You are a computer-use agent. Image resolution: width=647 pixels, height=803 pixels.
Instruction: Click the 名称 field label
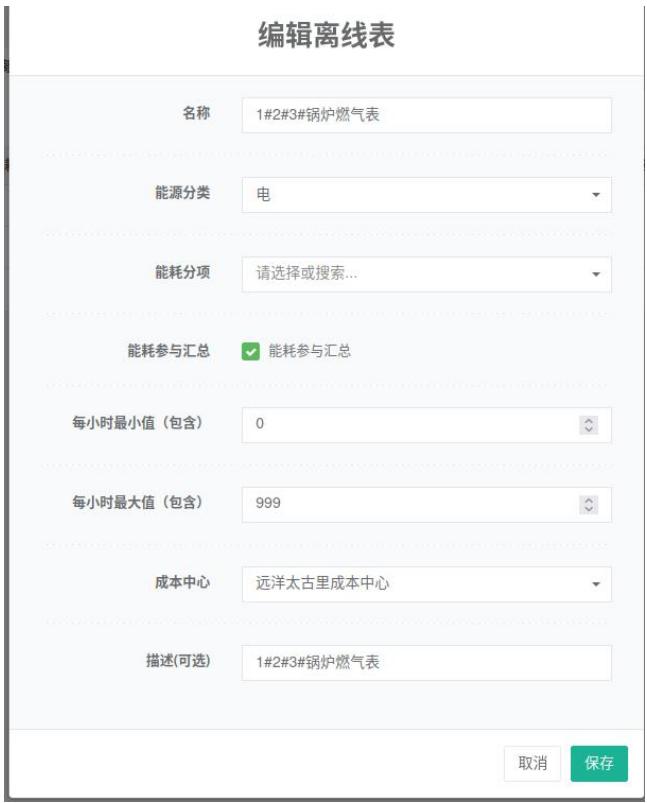point(196,114)
